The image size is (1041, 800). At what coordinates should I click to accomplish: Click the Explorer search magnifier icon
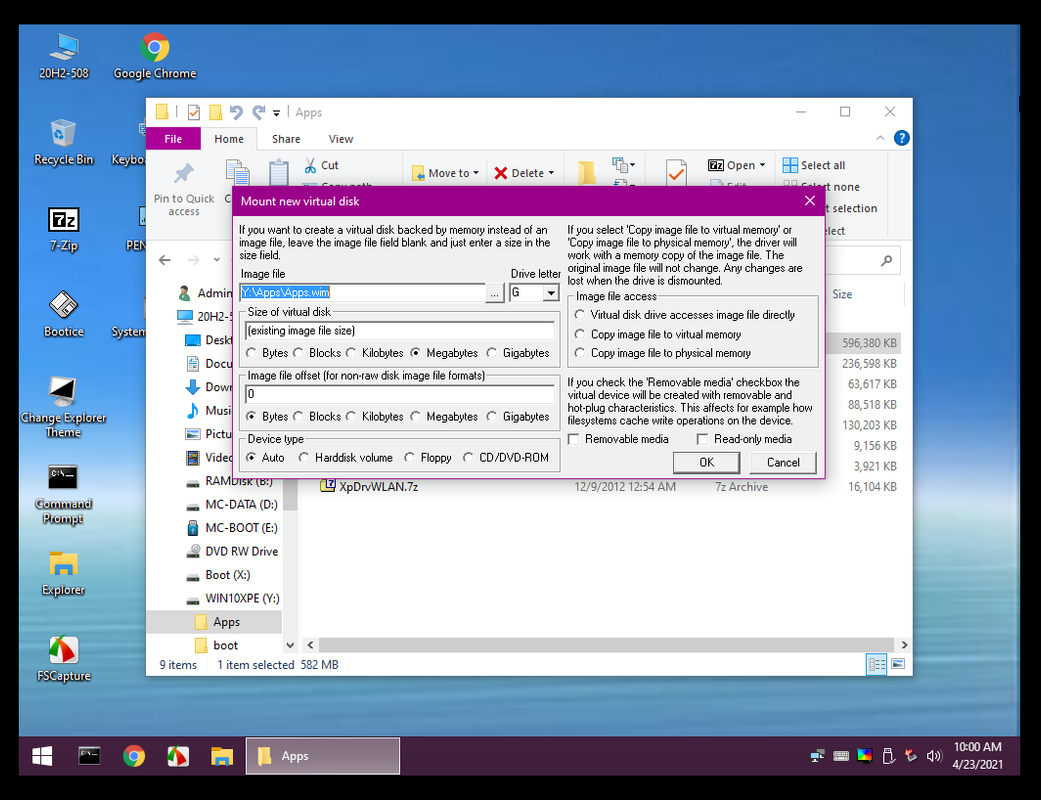click(886, 260)
